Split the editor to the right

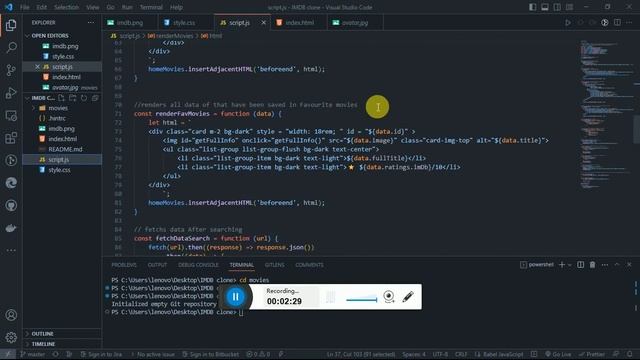coord(617,23)
